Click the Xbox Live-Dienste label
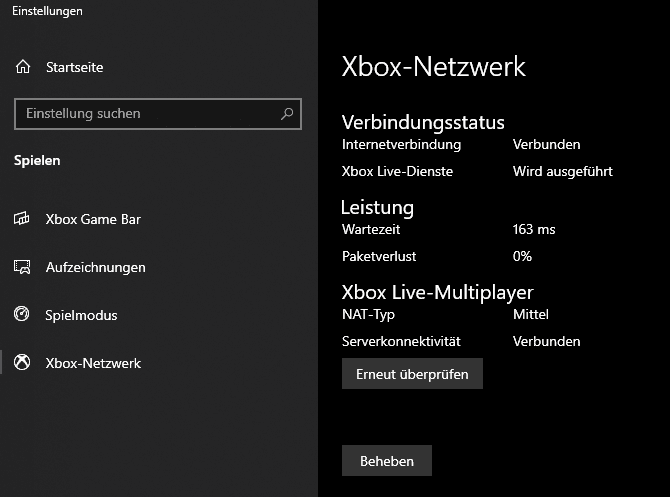The image size is (670, 497). pos(397,171)
